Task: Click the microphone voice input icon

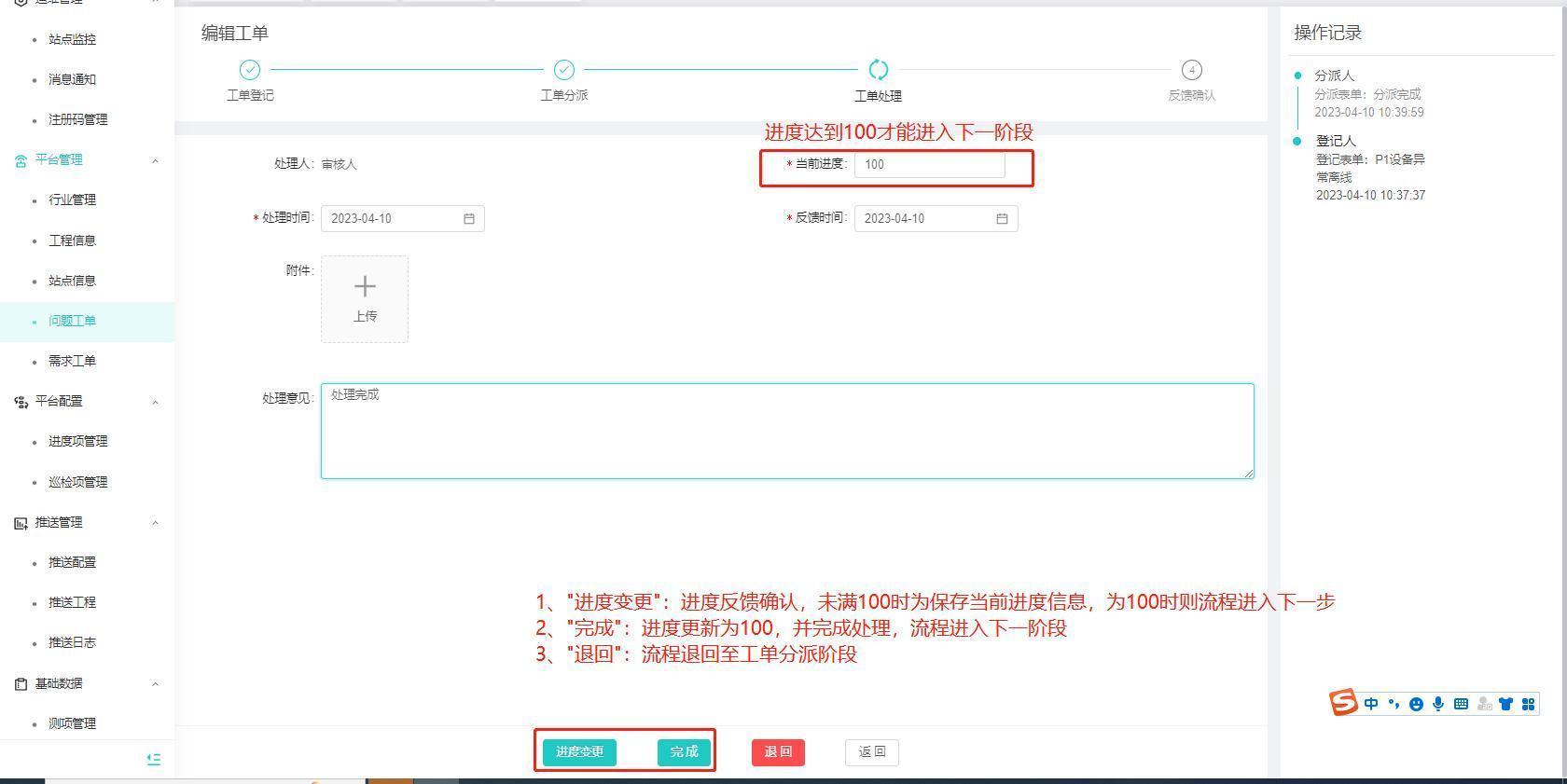Action: (1438, 704)
